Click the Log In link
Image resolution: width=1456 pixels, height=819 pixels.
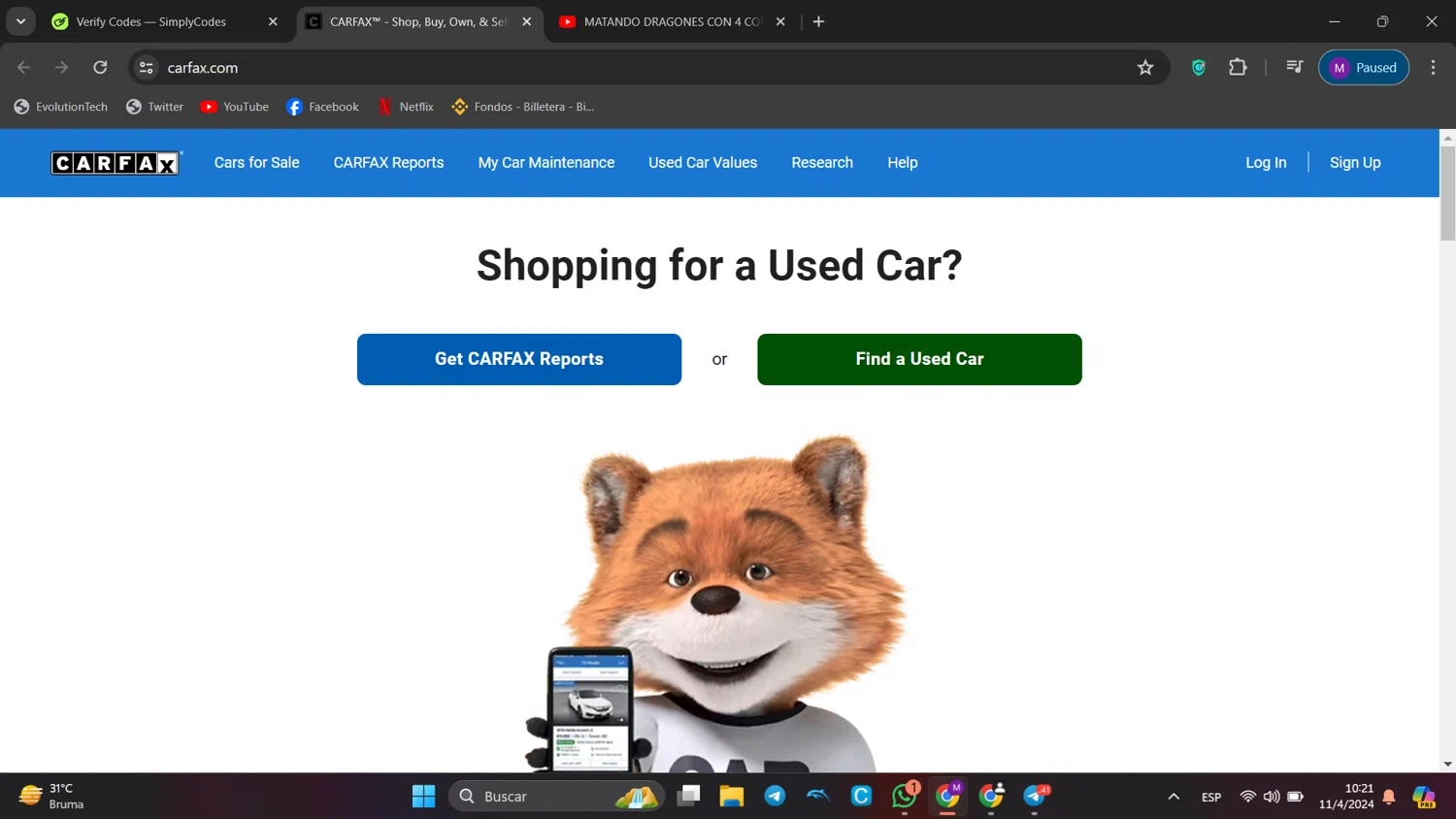1266,163
